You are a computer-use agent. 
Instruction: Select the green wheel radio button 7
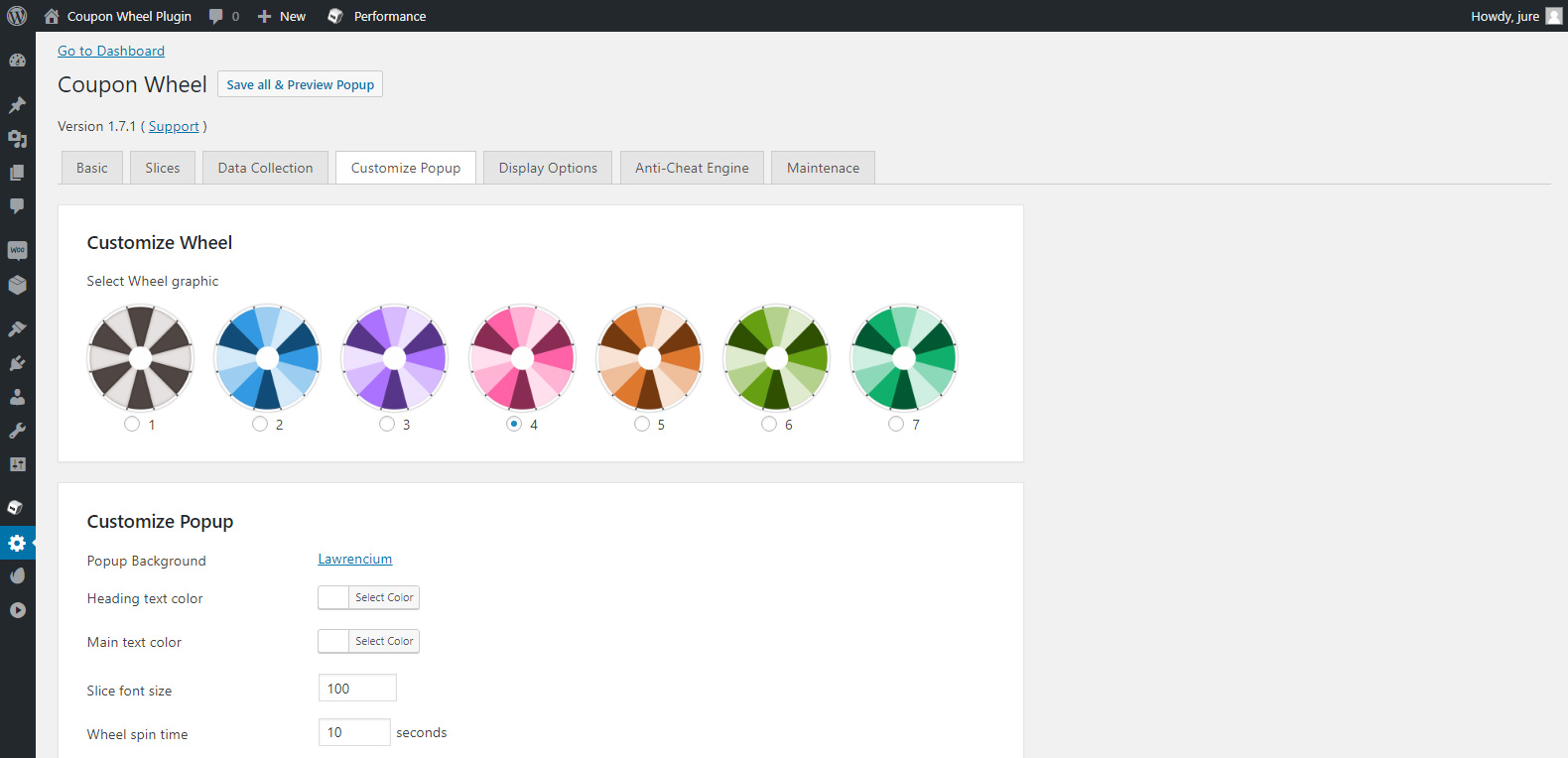pos(896,424)
